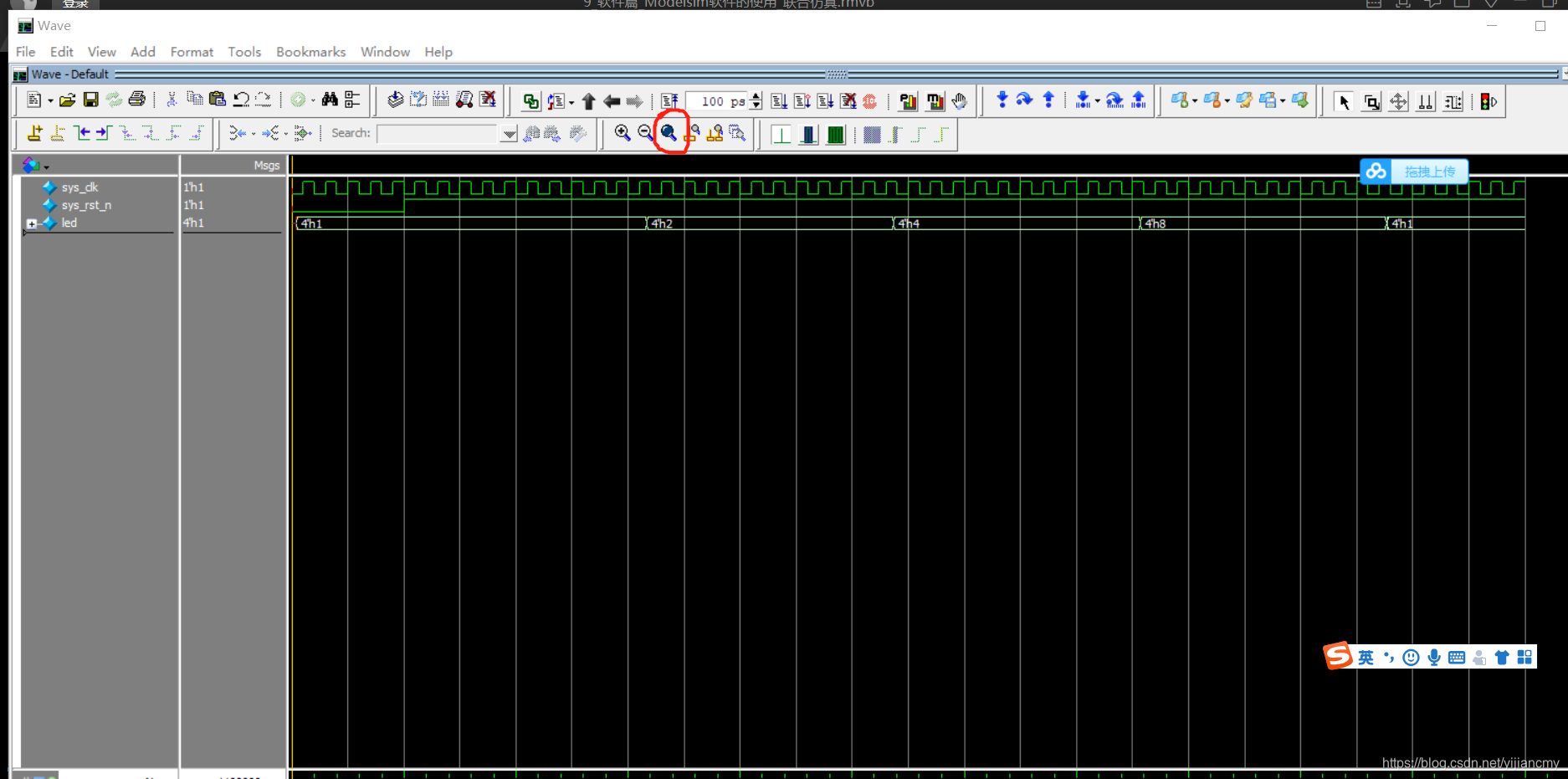Toggle Expanded Time Off mode icon
Screen dimensions: 1568x779
pyautogui.click(x=781, y=135)
